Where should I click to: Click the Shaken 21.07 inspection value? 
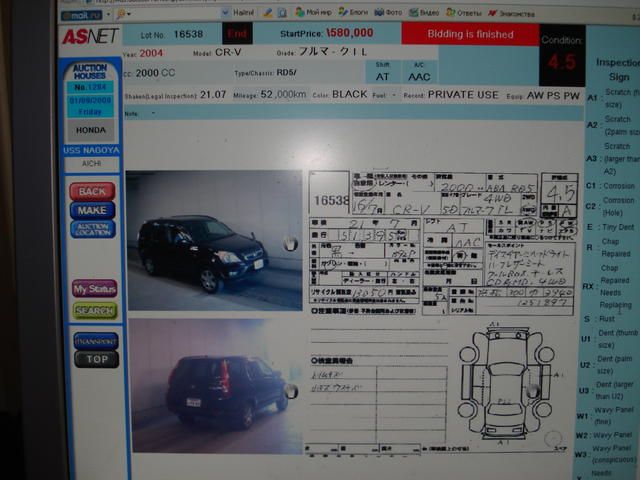coord(213,94)
